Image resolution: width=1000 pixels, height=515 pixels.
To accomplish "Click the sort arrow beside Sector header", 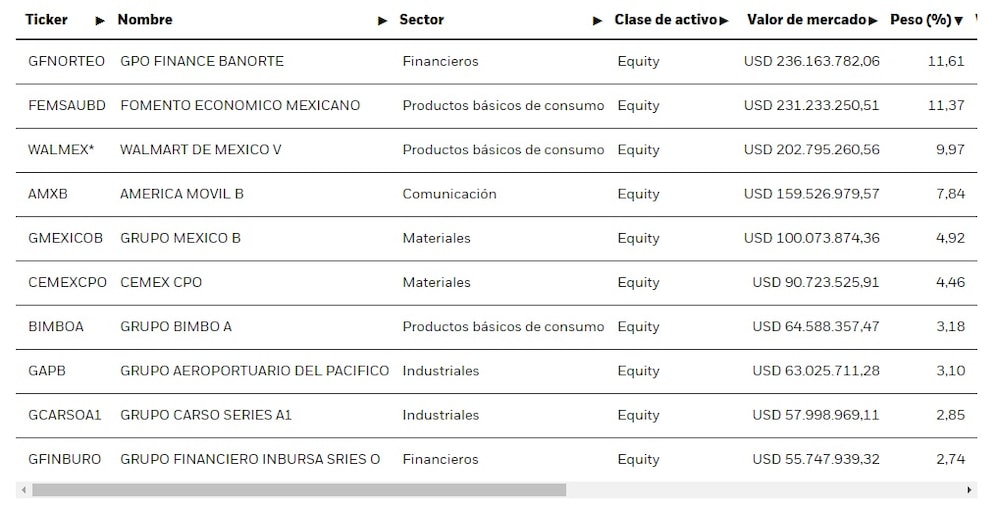I will point(597,21).
